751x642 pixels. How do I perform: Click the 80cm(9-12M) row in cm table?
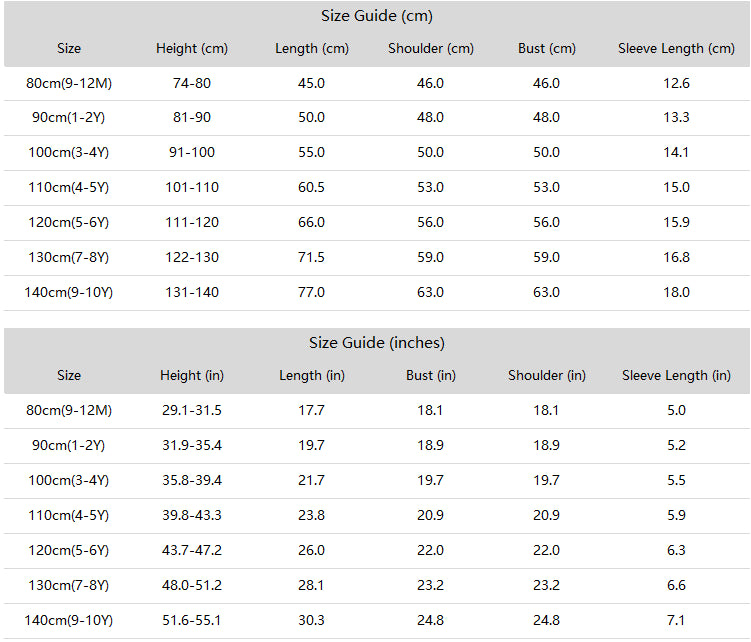point(377,83)
